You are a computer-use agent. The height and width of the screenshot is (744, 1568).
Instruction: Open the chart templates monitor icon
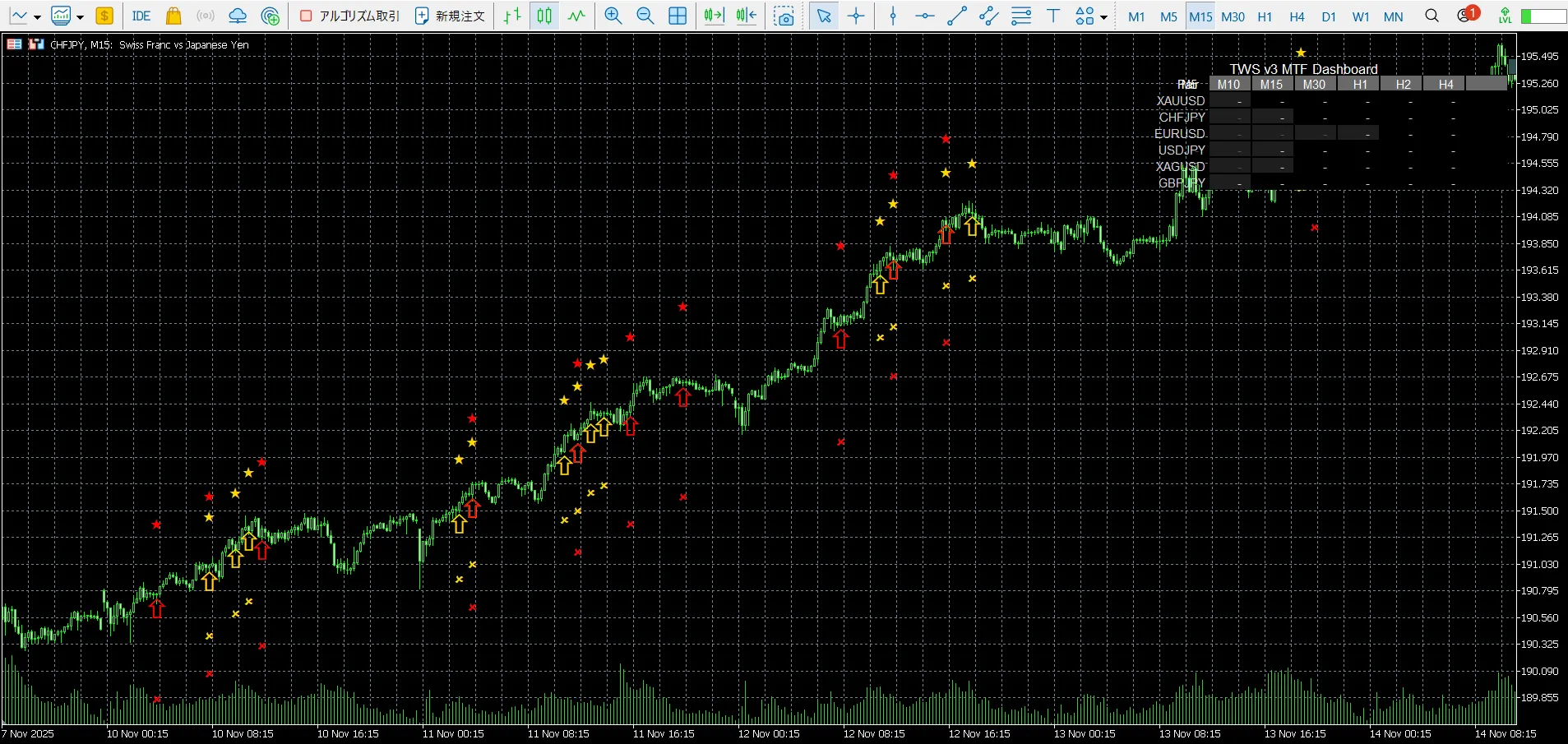pos(61,16)
